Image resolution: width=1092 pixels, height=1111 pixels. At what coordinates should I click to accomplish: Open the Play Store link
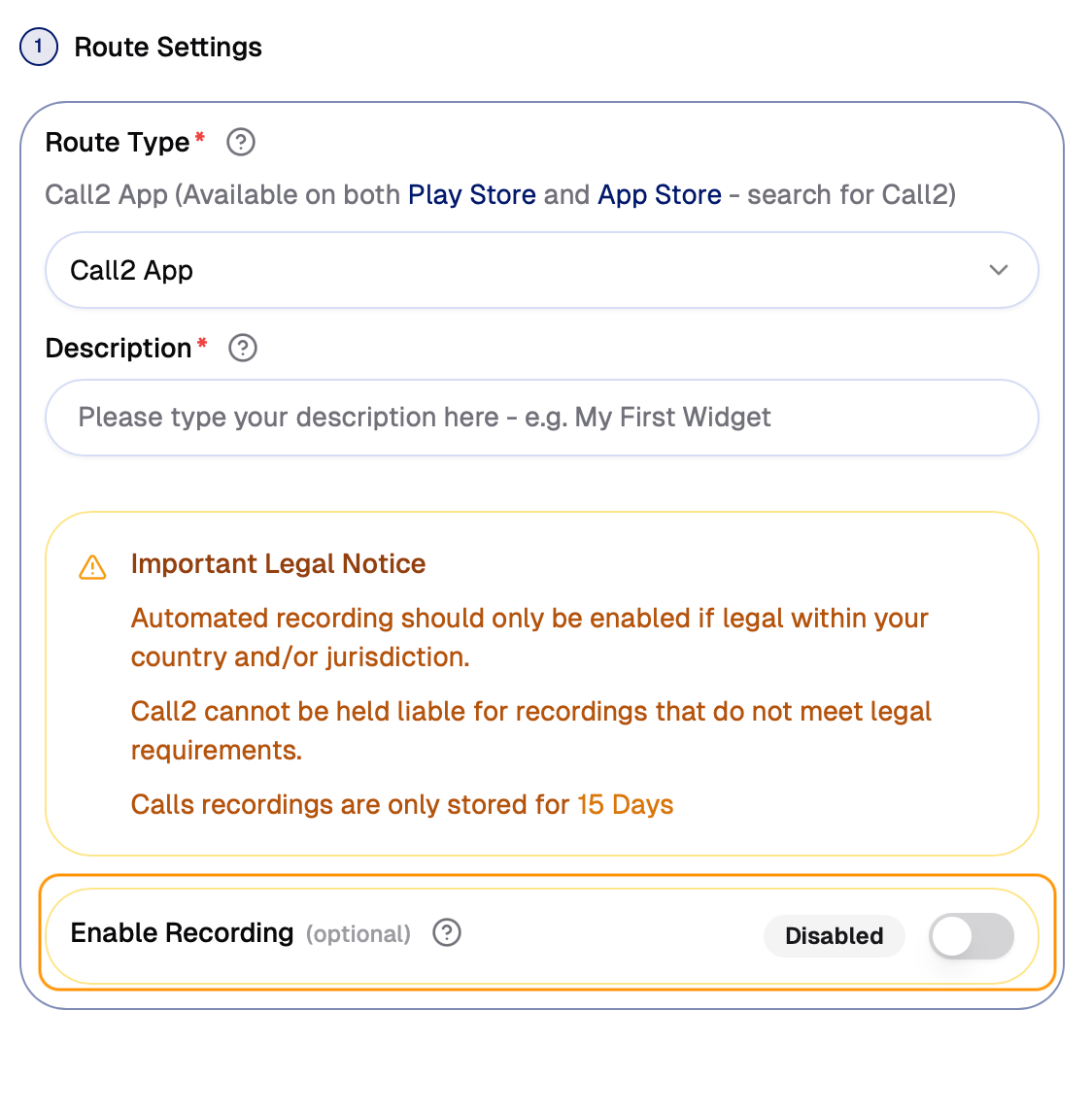[x=471, y=195]
